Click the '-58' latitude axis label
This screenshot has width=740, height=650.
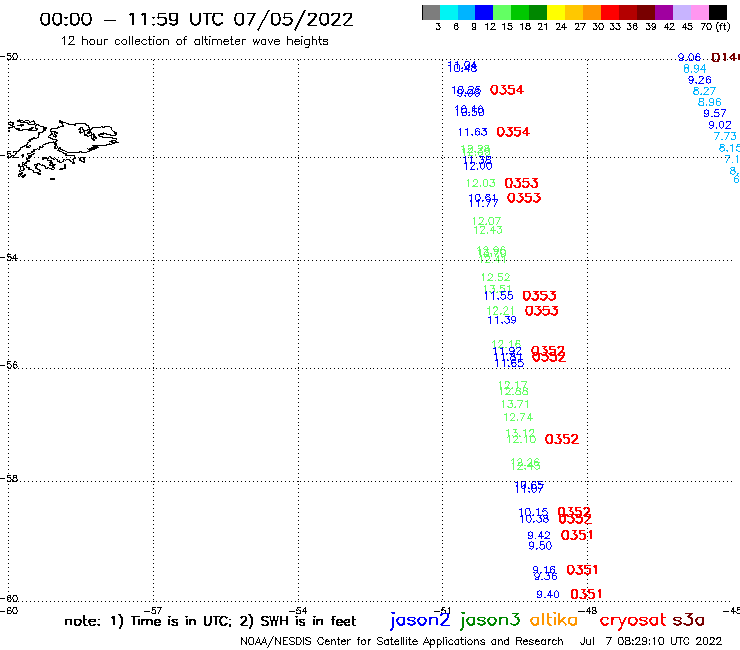click(9, 479)
